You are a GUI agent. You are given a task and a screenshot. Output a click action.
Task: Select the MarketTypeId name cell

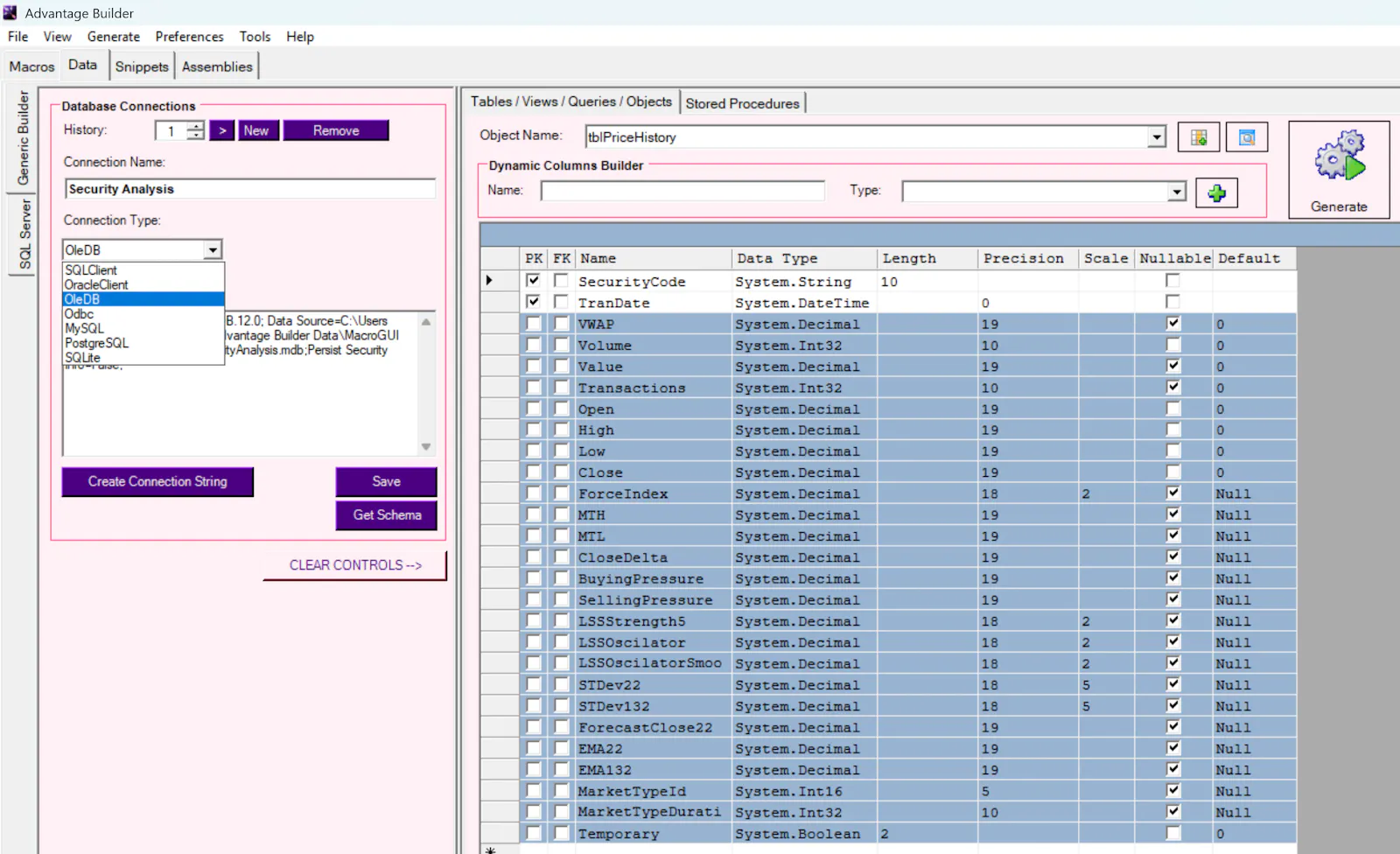(x=653, y=791)
